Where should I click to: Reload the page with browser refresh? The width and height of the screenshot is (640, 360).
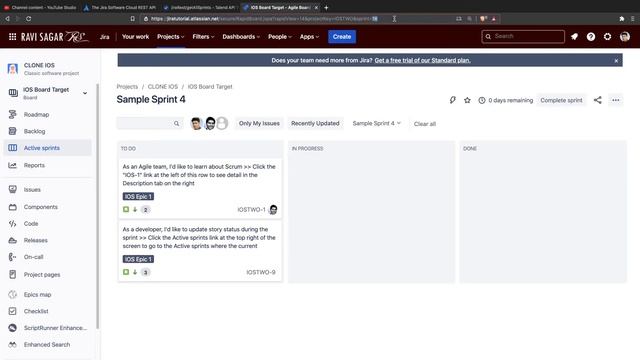coord(28,19)
